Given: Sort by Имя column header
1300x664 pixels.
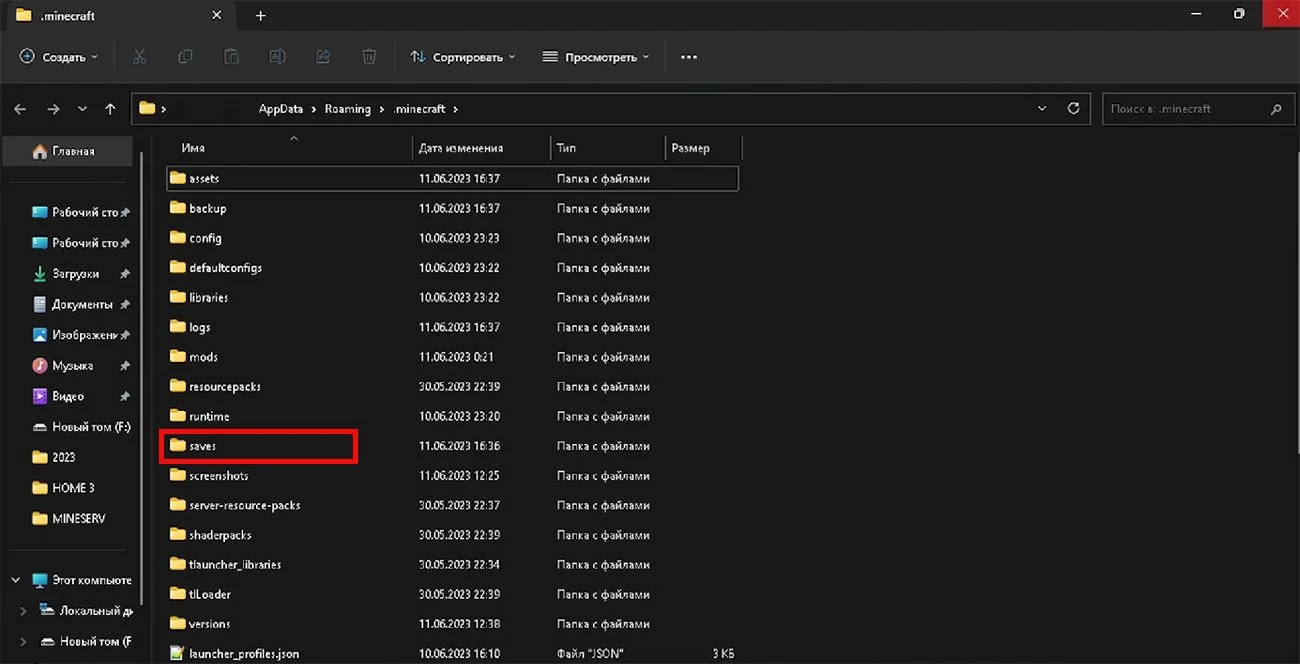Looking at the screenshot, I should tap(193, 148).
